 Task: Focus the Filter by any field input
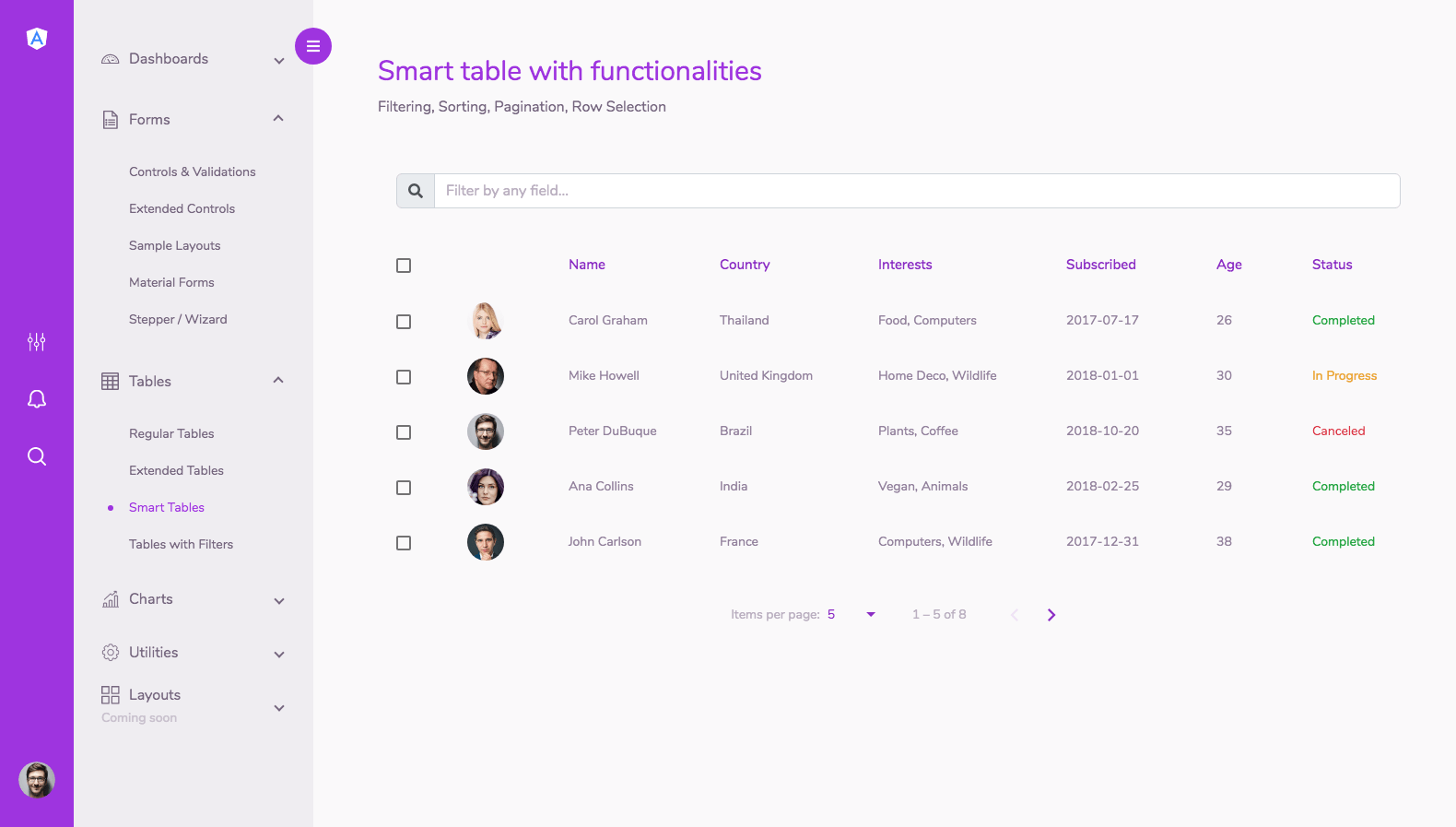tap(917, 191)
